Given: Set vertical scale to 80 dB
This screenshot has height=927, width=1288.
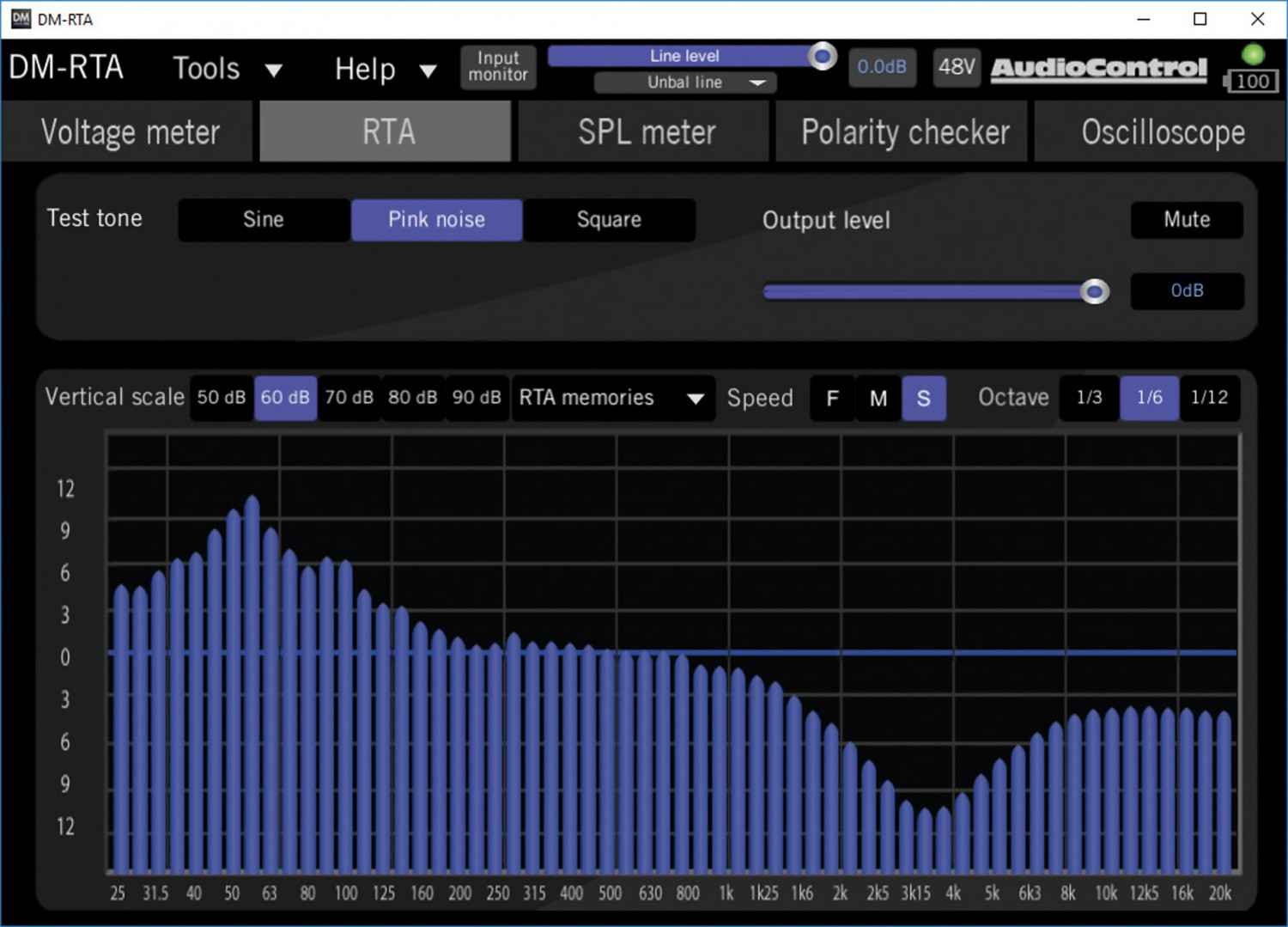Looking at the screenshot, I should pyautogui.click(x=412, y=398).
